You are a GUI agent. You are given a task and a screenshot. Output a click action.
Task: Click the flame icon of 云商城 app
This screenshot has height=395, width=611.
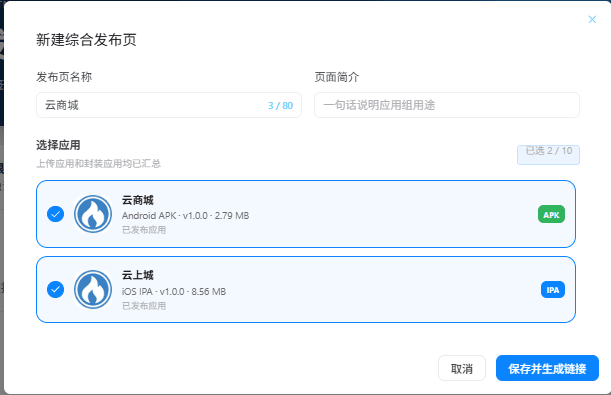93,214
